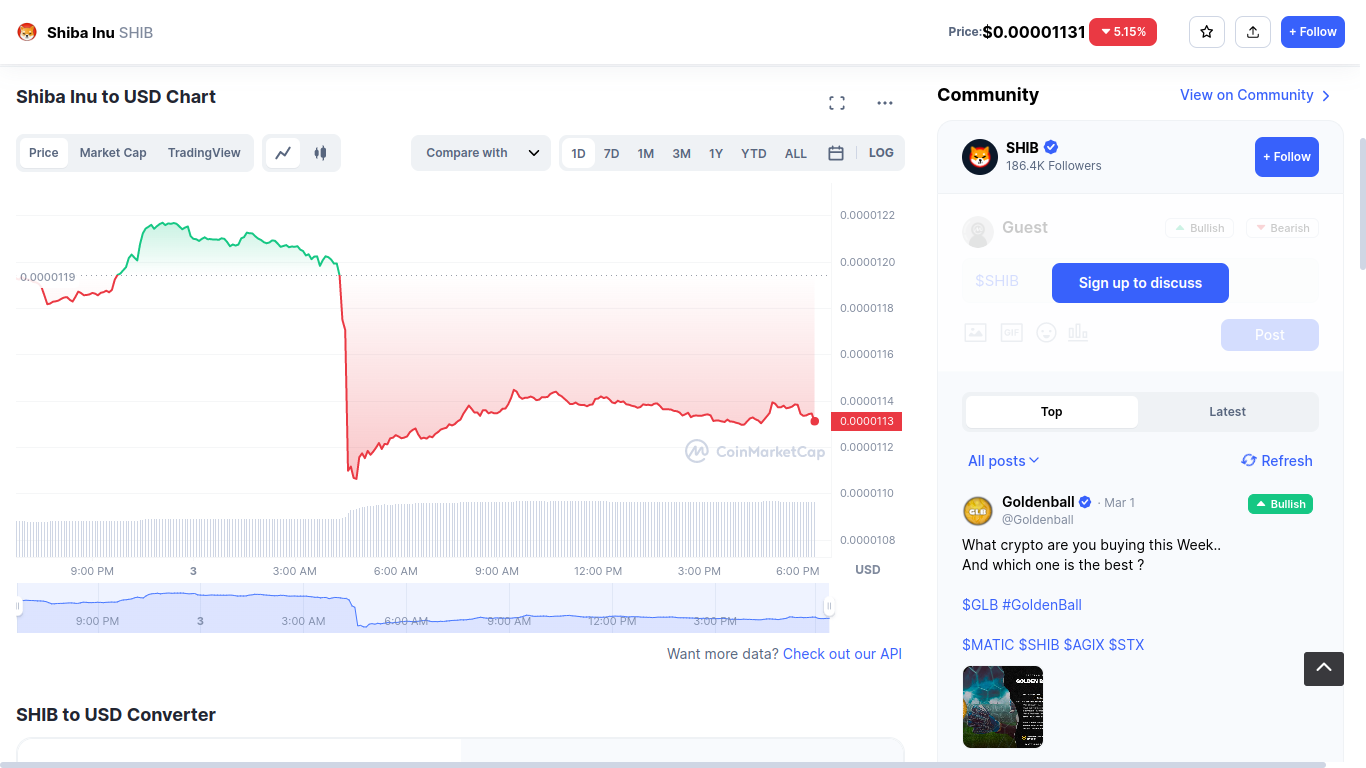The image size is (1366, 768).
Task: Open Goldenball profile name
Action: click(1038, 502)
